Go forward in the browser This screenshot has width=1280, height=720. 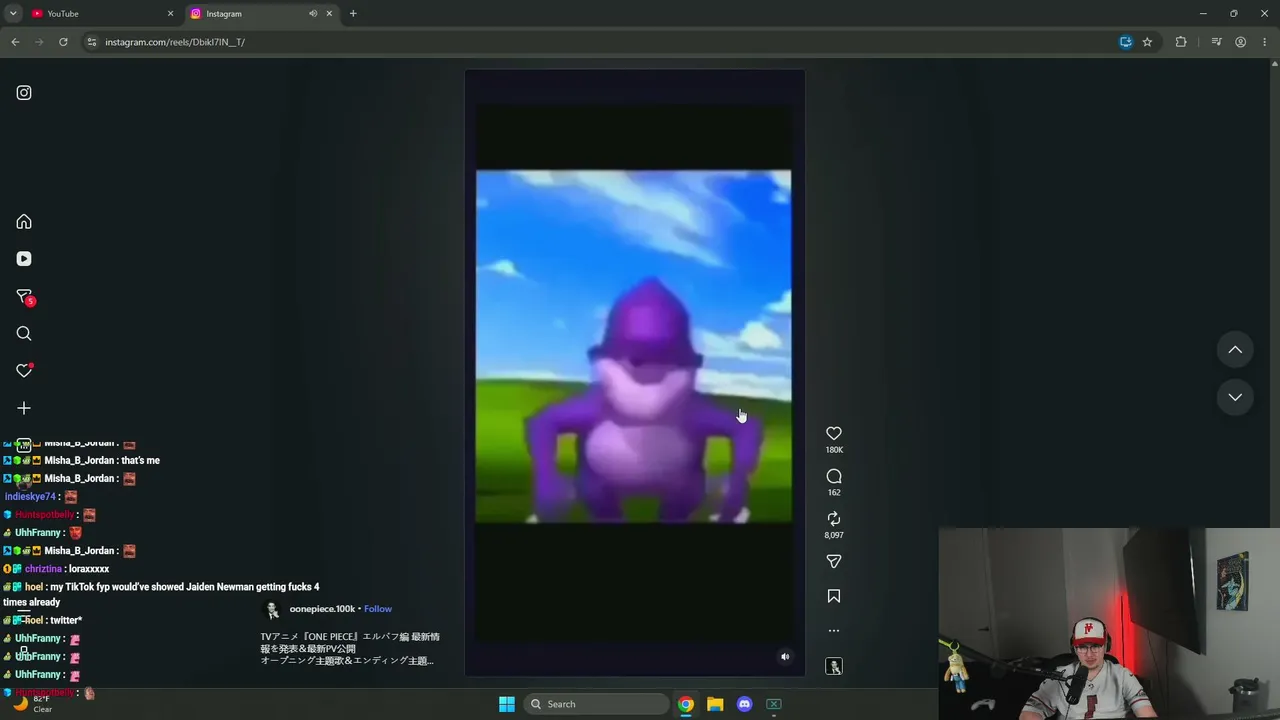click(39, 42)
